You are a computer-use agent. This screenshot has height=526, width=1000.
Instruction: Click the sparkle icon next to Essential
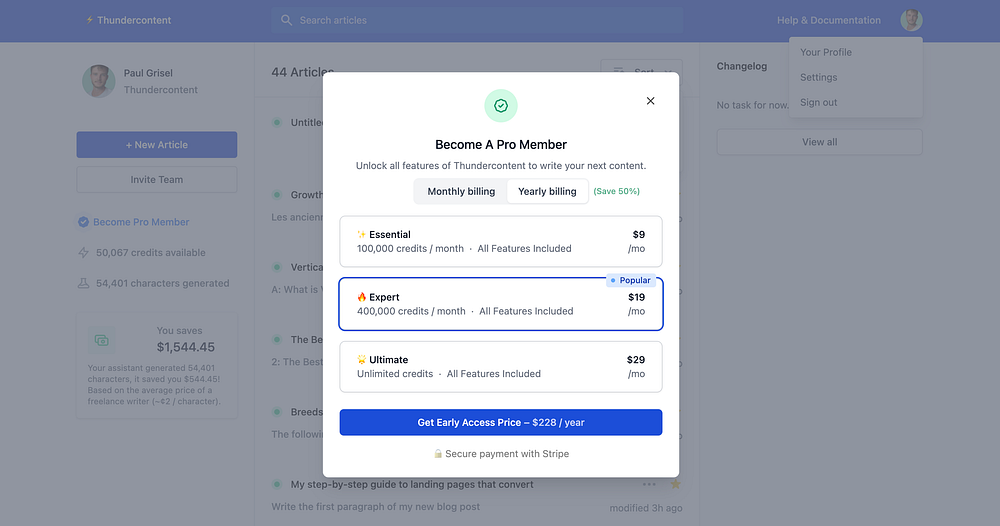[362, 235]
